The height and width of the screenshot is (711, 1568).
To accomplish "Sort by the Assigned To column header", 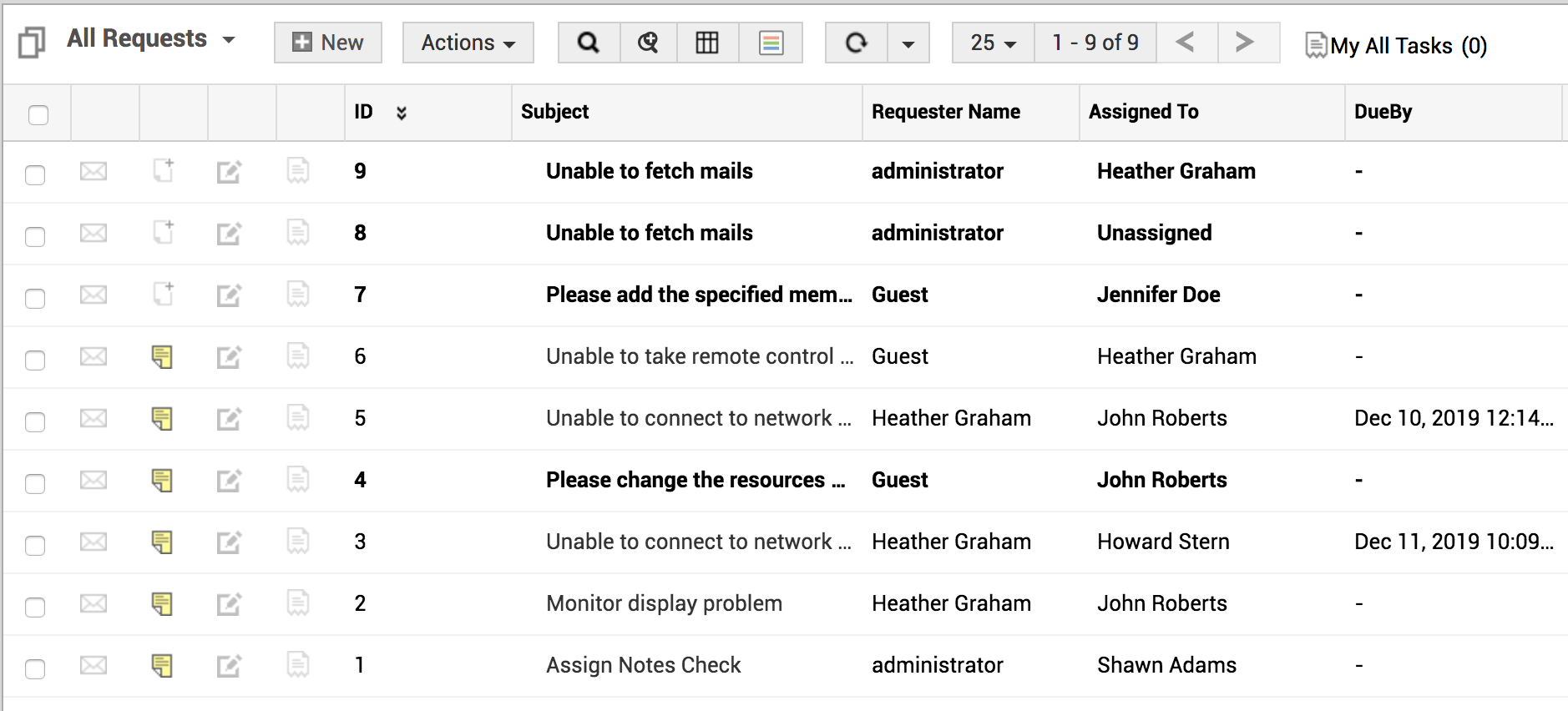I will [1143, 112].
